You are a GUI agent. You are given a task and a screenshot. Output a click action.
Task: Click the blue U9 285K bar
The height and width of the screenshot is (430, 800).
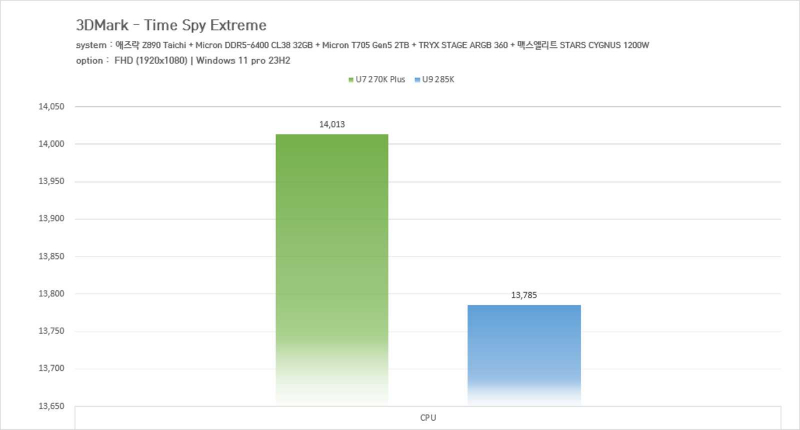point(524,354)
